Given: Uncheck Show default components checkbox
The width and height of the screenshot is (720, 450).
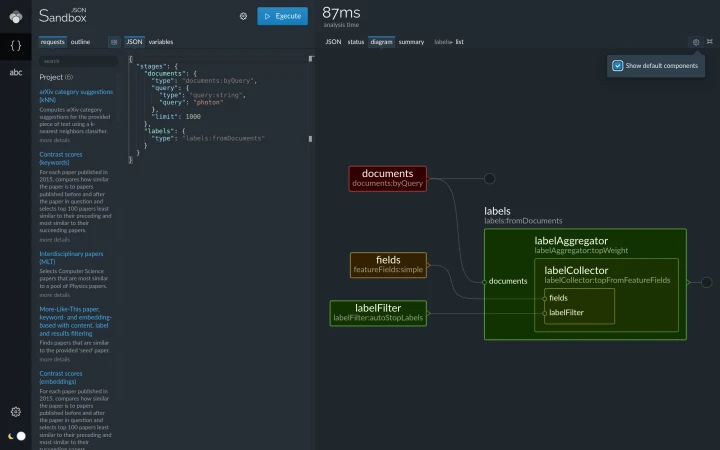Looking at the screenshot, I should [x=618, y=66].
